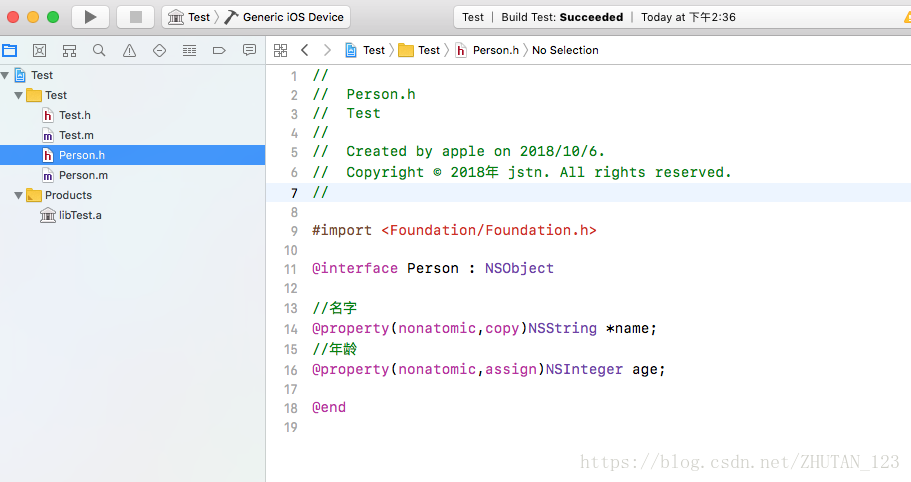The image size is (911, 482).
Task: Open the No Selection symbol menu
Action: click(x=565, y=51)
